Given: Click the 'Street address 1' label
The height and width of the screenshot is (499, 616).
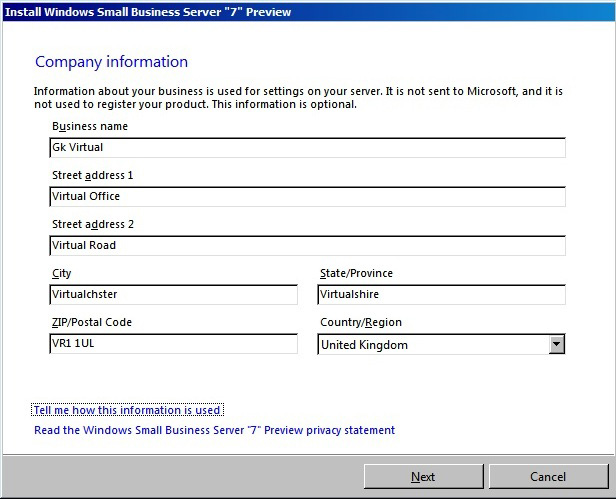Looking at the screenshot, I should tap(92, 175).
